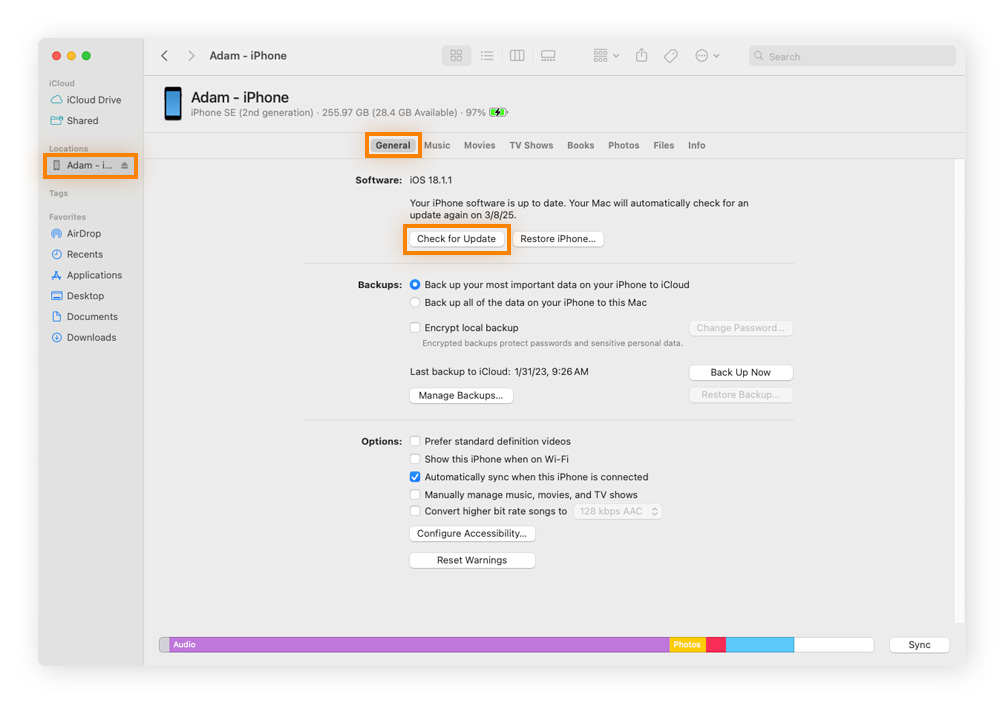Switch to column view
The height and width of the screenshot is (701, 1000).
pos(517,56)
